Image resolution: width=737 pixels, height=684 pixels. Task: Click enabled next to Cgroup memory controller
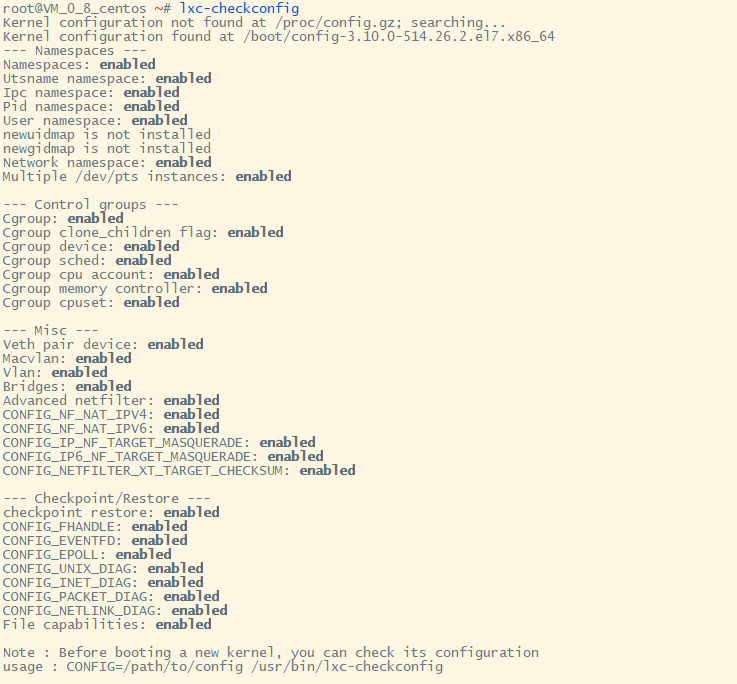(x=239, y=288)
